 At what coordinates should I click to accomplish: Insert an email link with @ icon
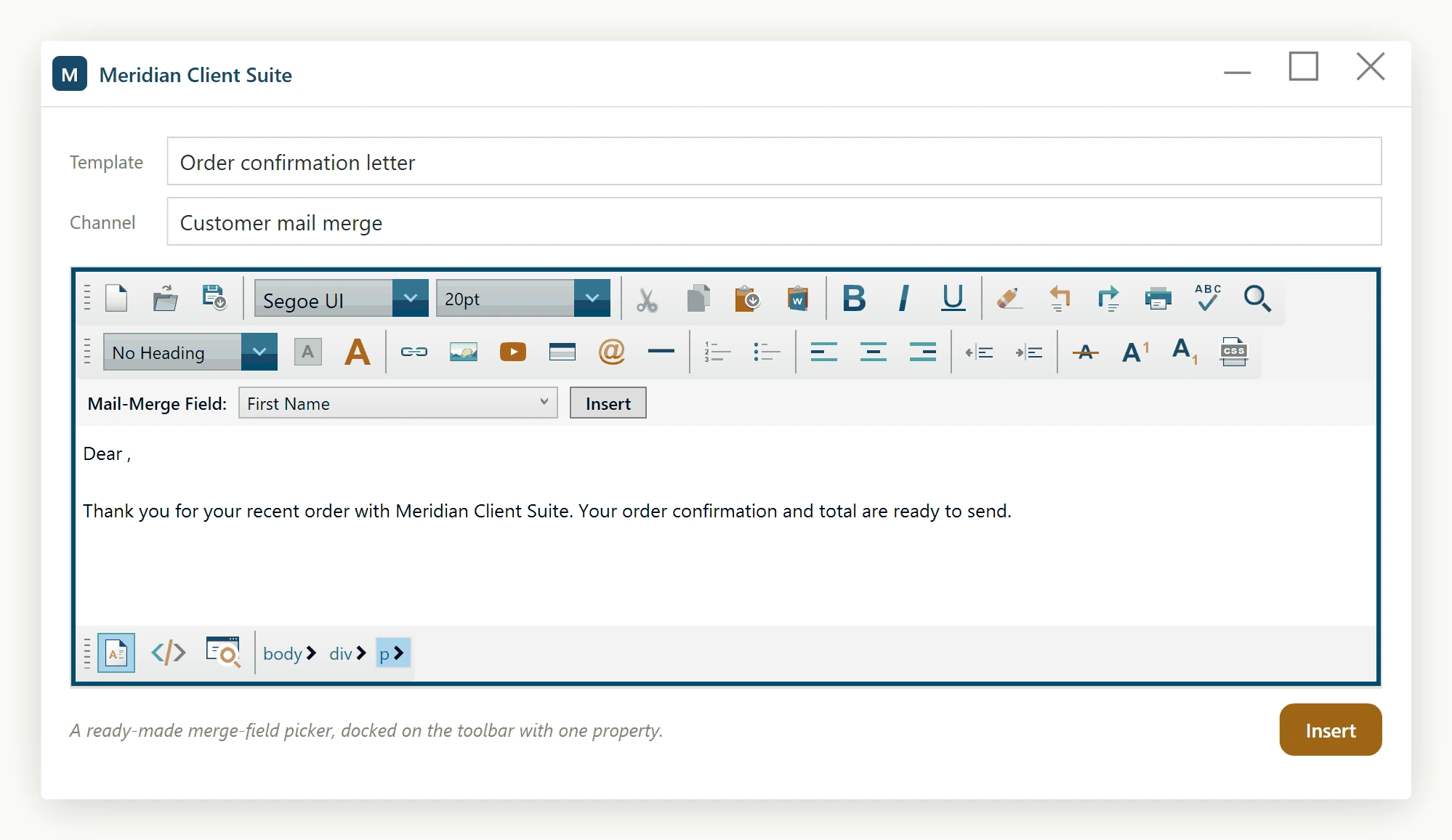612,352
